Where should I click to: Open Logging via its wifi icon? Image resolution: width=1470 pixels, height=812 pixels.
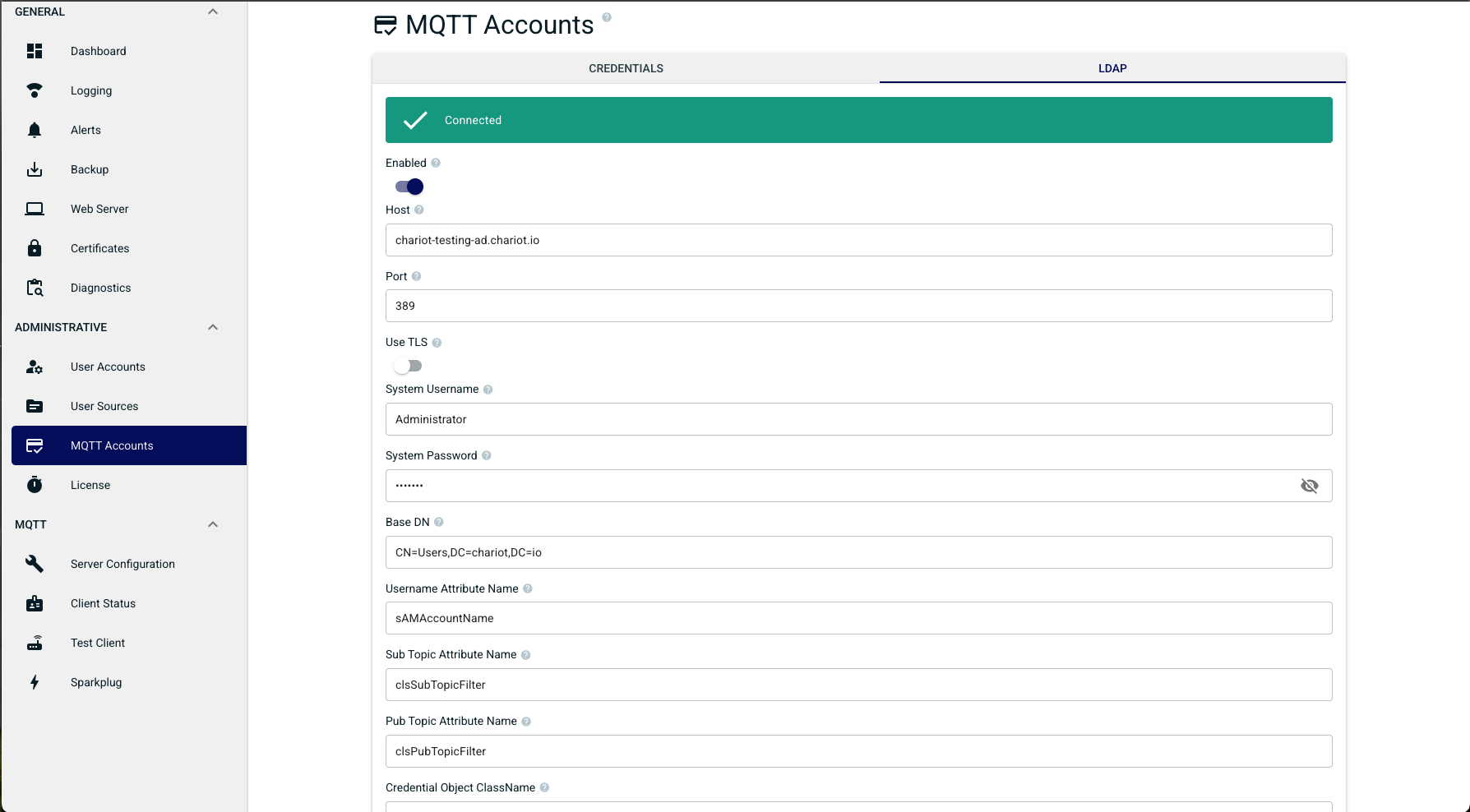pos(35,90)
